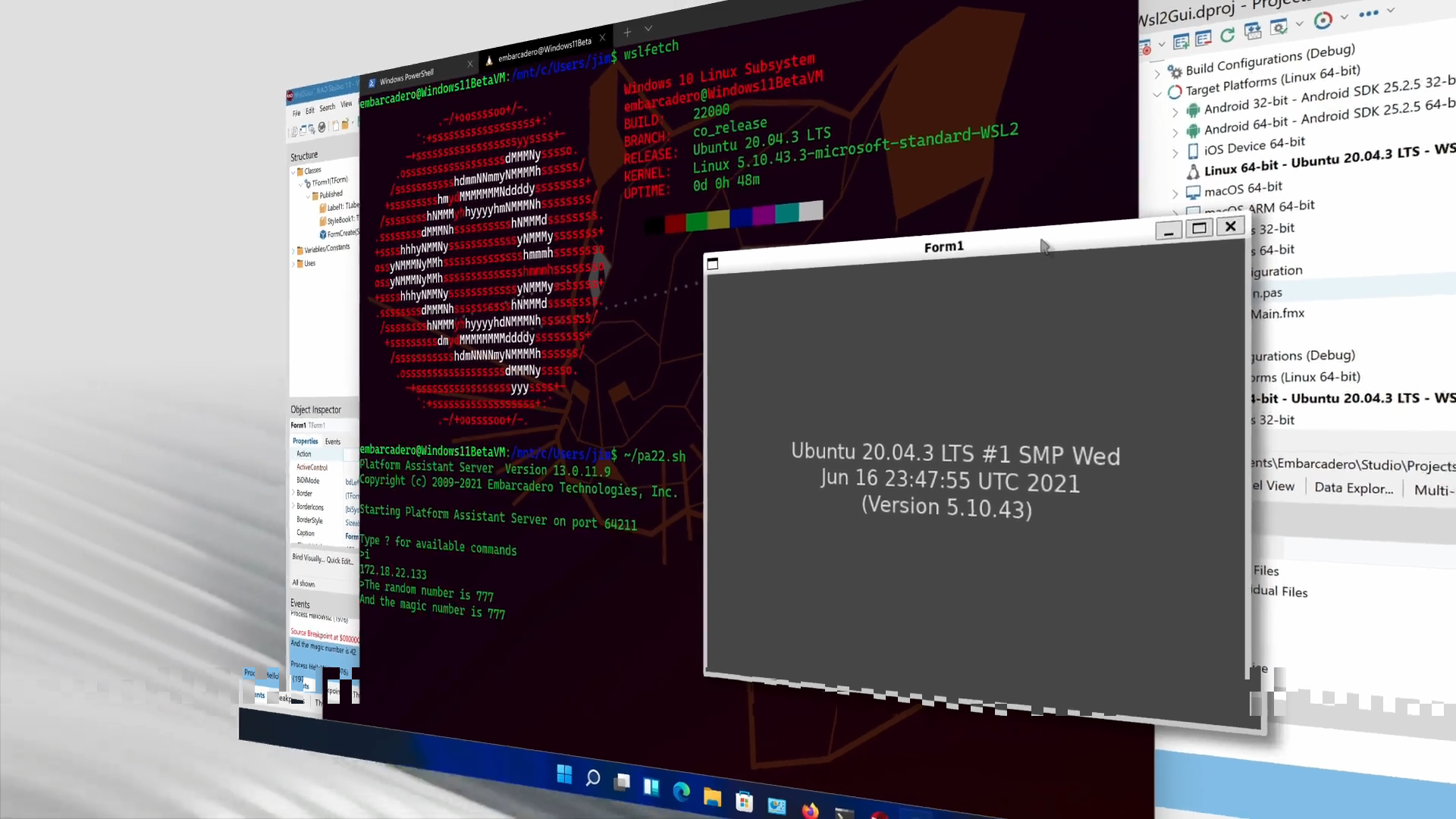
Task: Open the Windows Start menu
Action: tap(564, 774)
